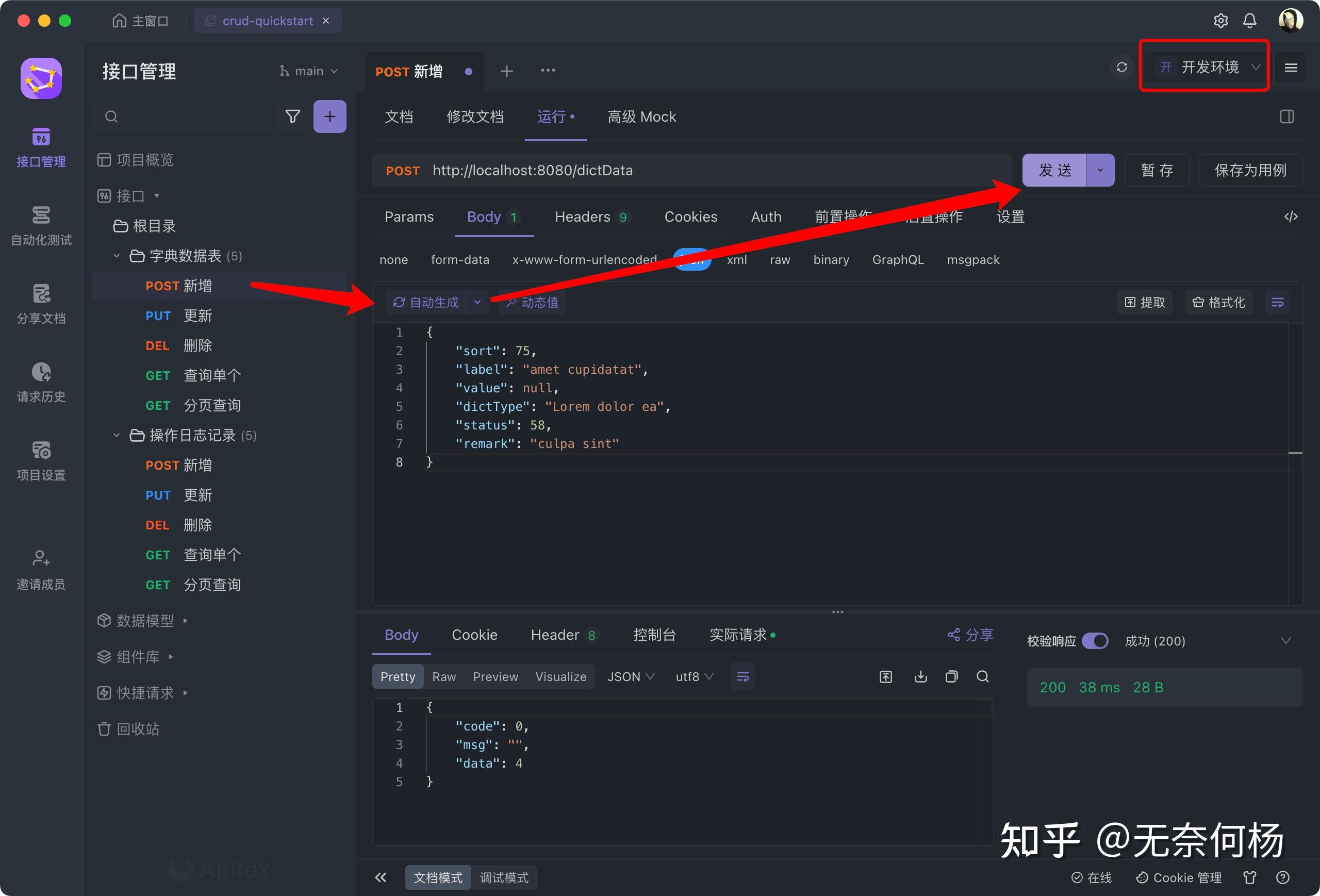The width and height of the screenshot is (1320, 896).
Task: Click the filter funnel icon
Action: 292,117
